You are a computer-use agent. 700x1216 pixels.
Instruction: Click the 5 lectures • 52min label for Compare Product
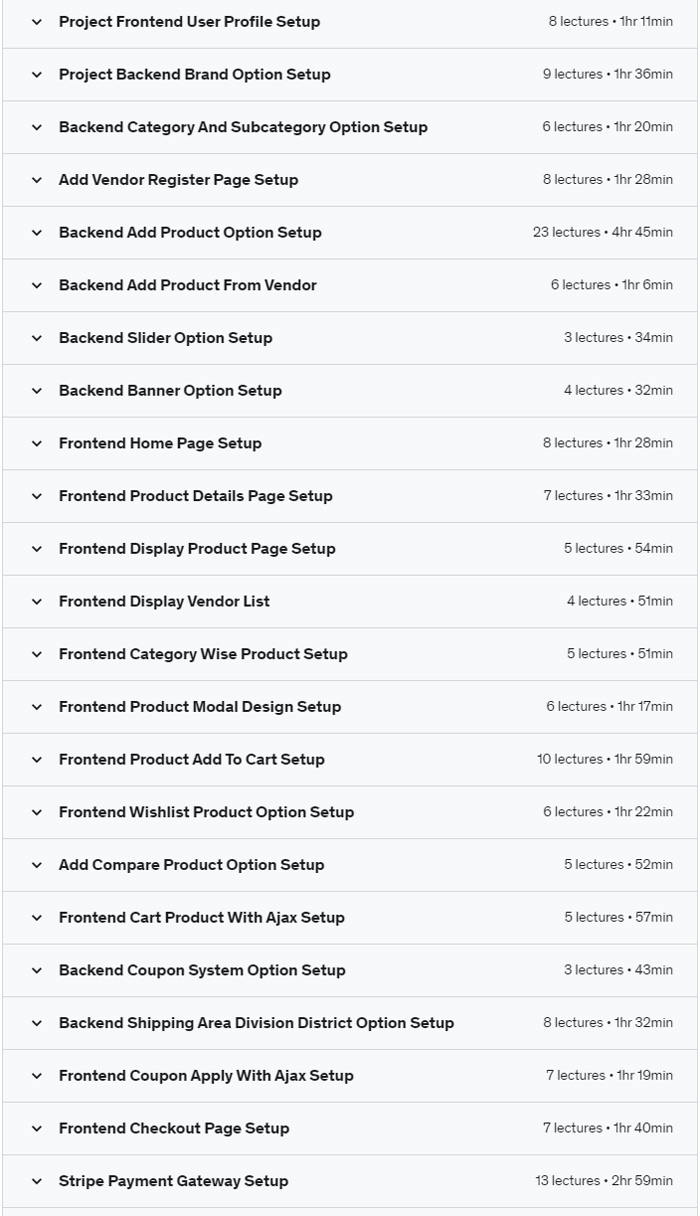(617, 865)
